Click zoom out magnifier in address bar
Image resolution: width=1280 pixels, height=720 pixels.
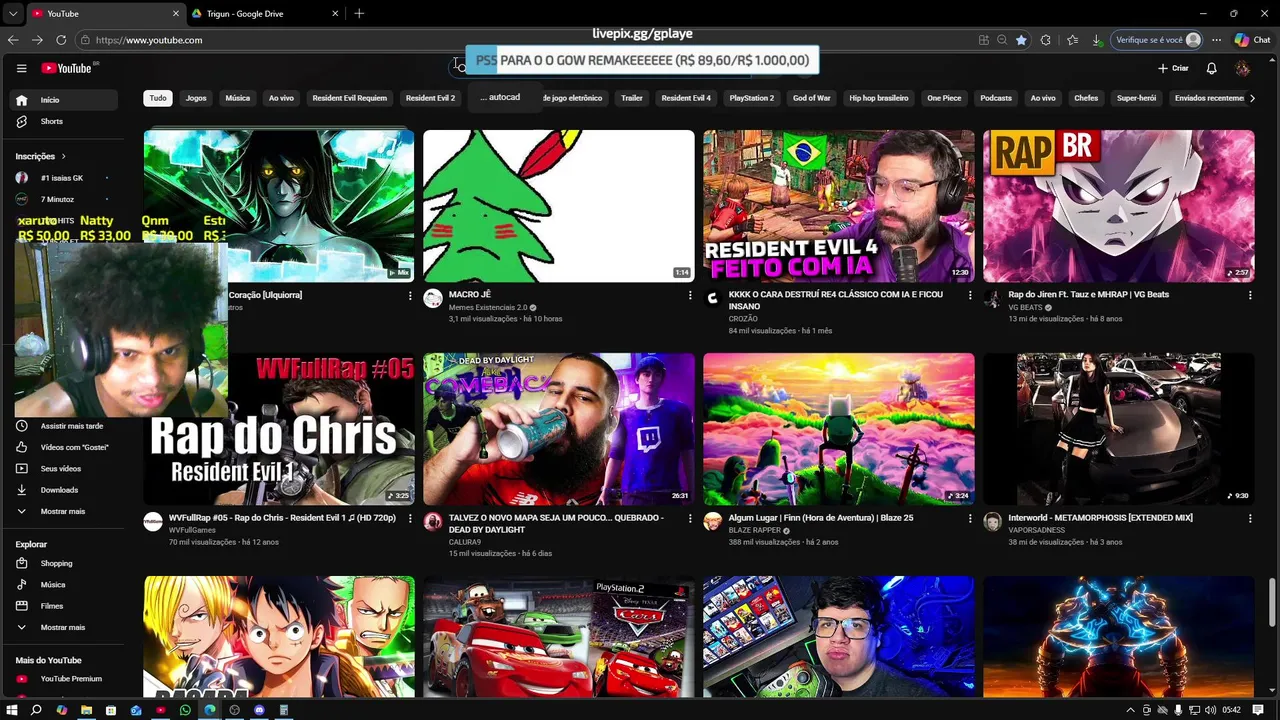[1002, 40]
